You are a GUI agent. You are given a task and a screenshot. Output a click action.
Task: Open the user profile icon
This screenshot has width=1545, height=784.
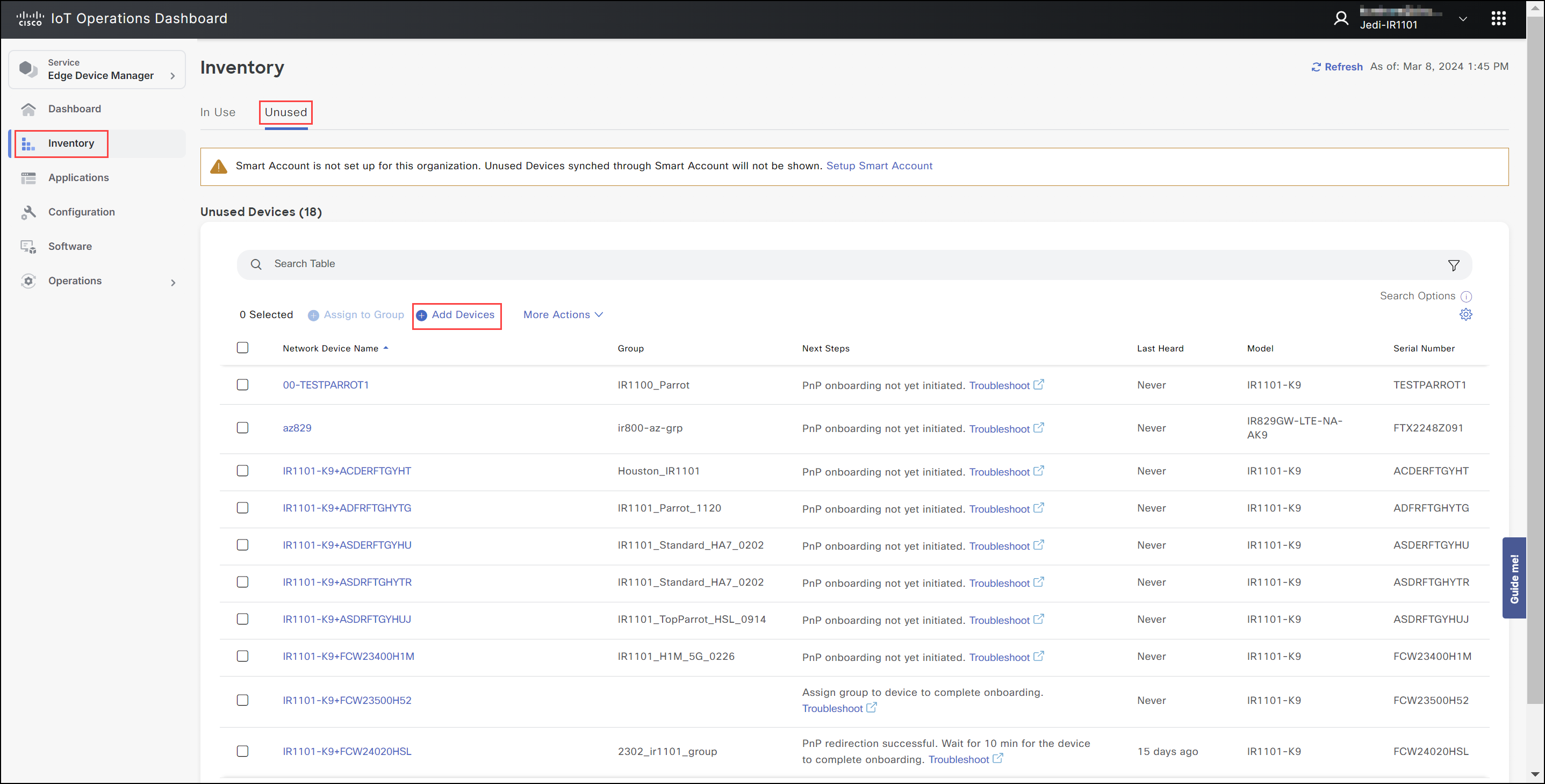1340,19
